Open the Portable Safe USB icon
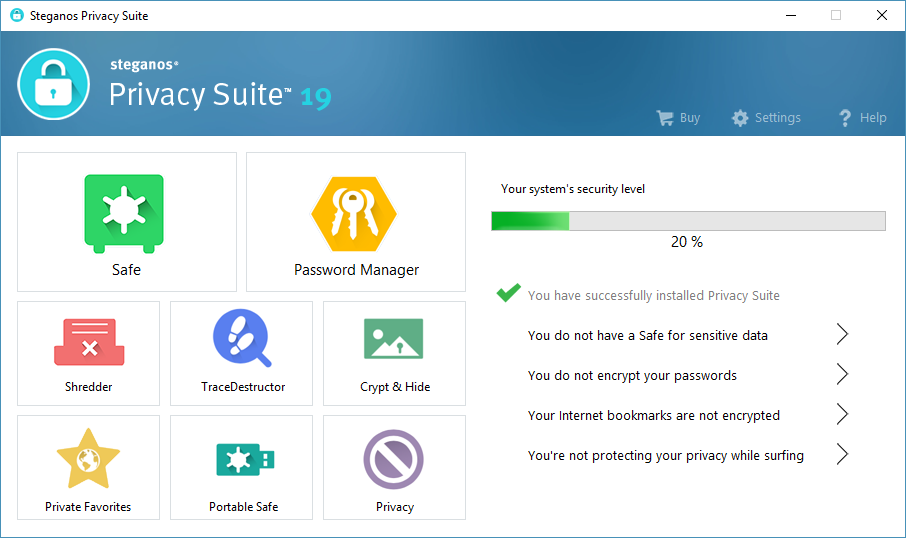The width and height of the screenshot is (906, 538). point(243,460)
